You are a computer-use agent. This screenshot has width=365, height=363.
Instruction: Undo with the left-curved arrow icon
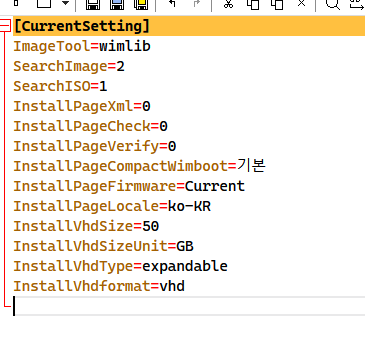pos(172,3)
